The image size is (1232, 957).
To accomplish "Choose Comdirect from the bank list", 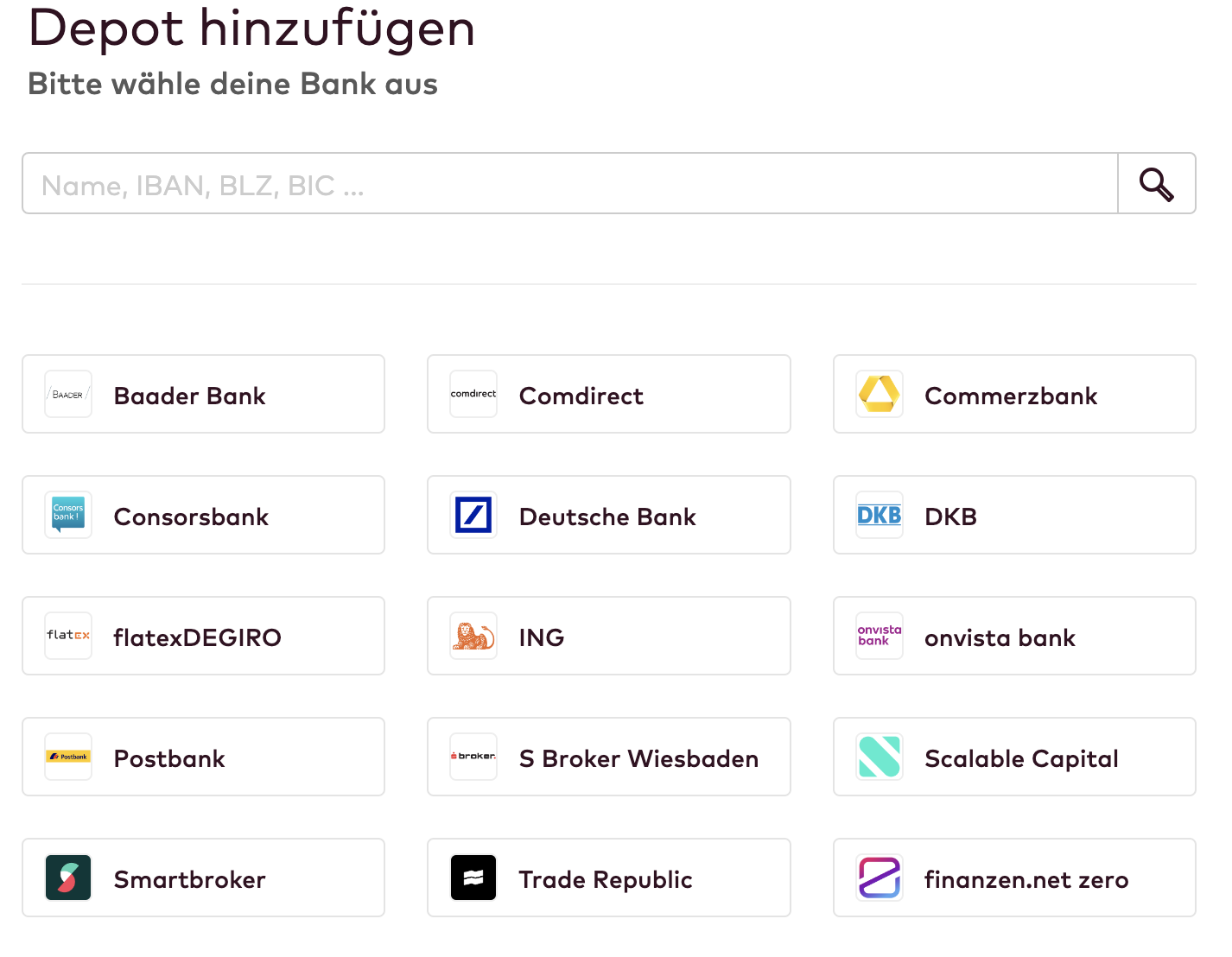I will point(609,394).
